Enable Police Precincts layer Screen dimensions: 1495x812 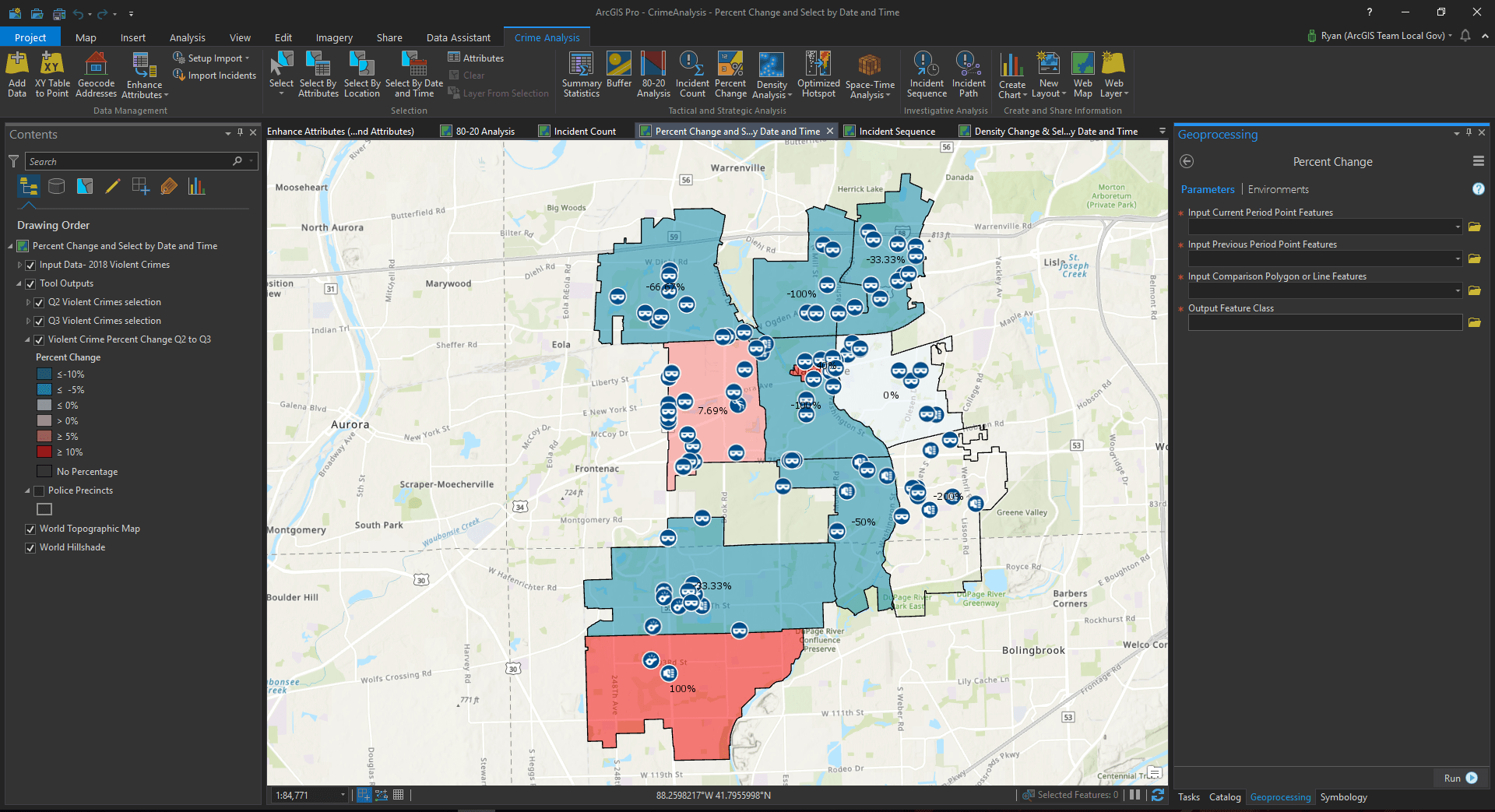39,490
